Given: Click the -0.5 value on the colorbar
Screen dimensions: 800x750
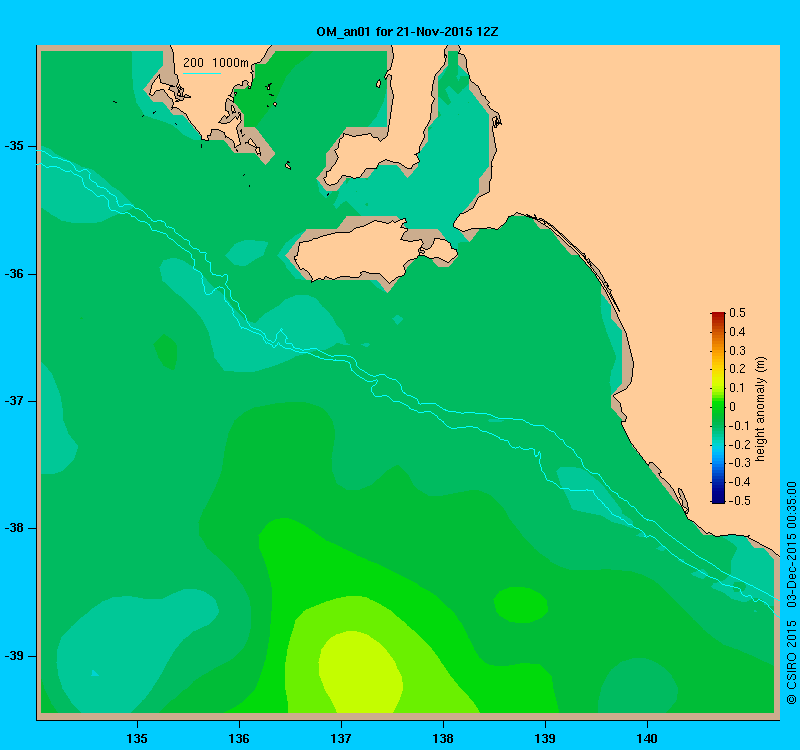Looking at the screenshot, I should (739, 501).
